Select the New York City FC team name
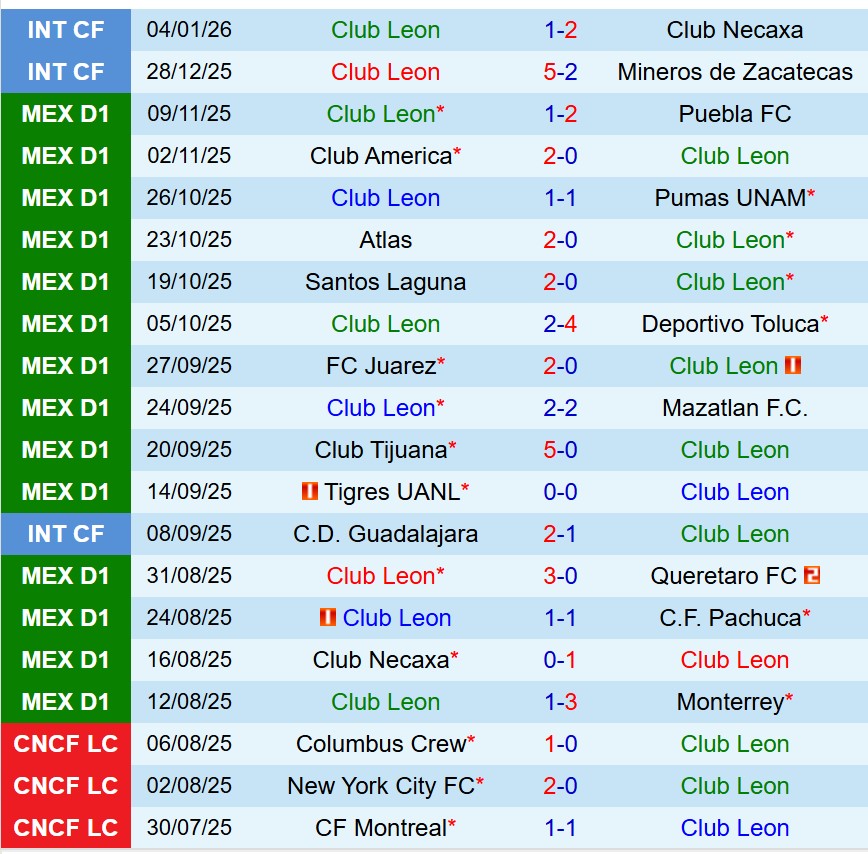 380,786
